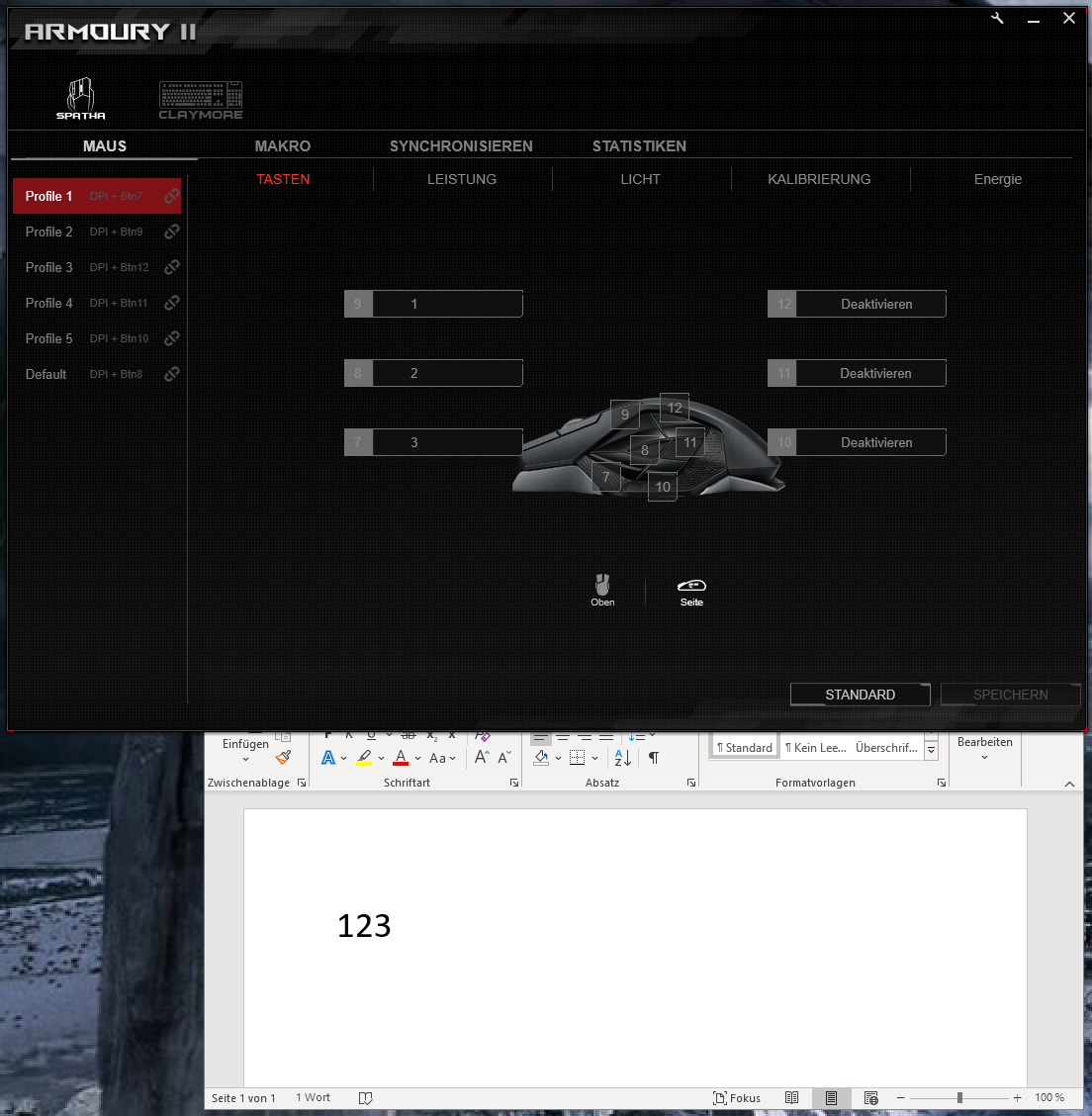Open button 9 assignment showing 1
1092x1116 pixels.
(x=433, y=304)
